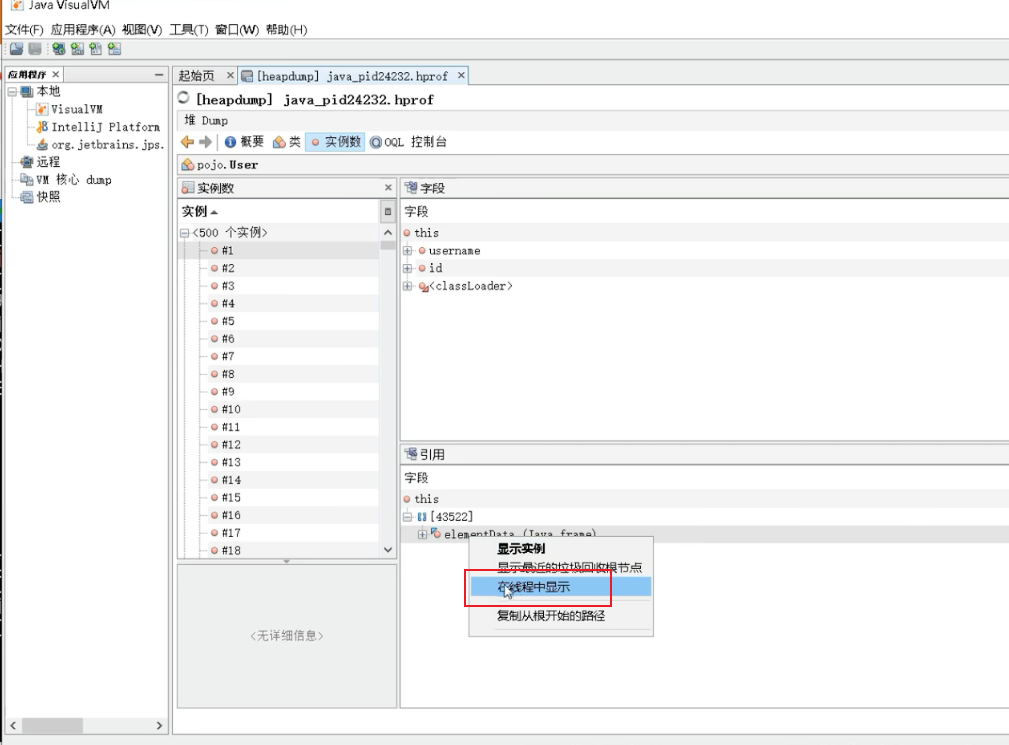
Task: Choose 在线程中显示 in context menu
Action: pos(561,587)
